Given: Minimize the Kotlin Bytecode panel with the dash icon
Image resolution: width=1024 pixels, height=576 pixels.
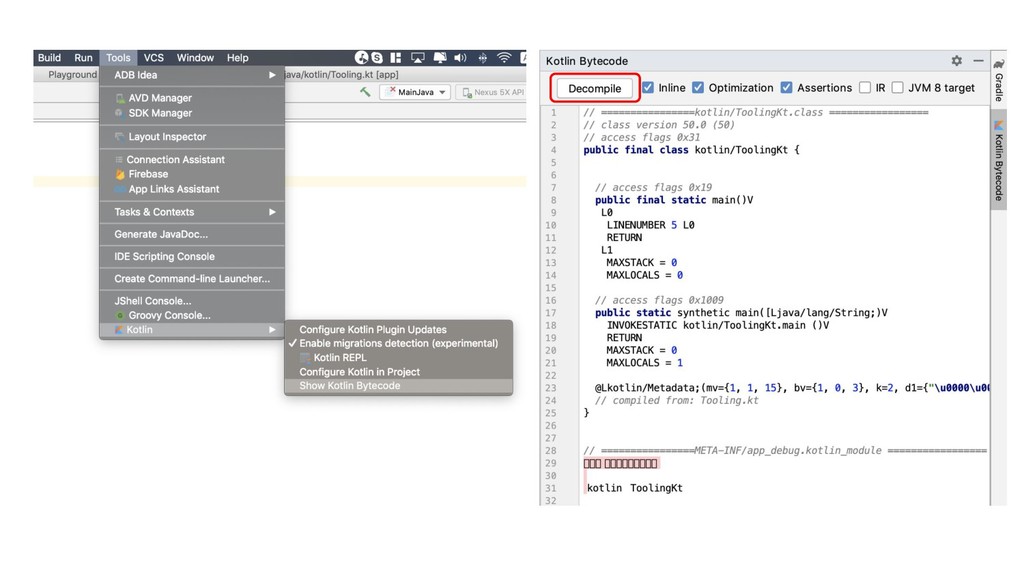Looking at the screenshot, I should click(977, 61).
